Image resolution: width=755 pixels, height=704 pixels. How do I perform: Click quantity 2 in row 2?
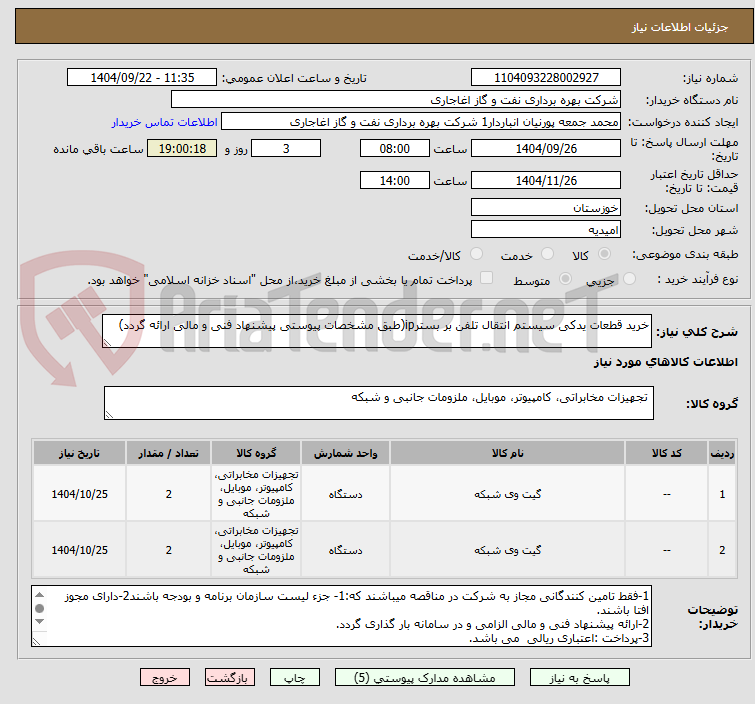[169, 550]
